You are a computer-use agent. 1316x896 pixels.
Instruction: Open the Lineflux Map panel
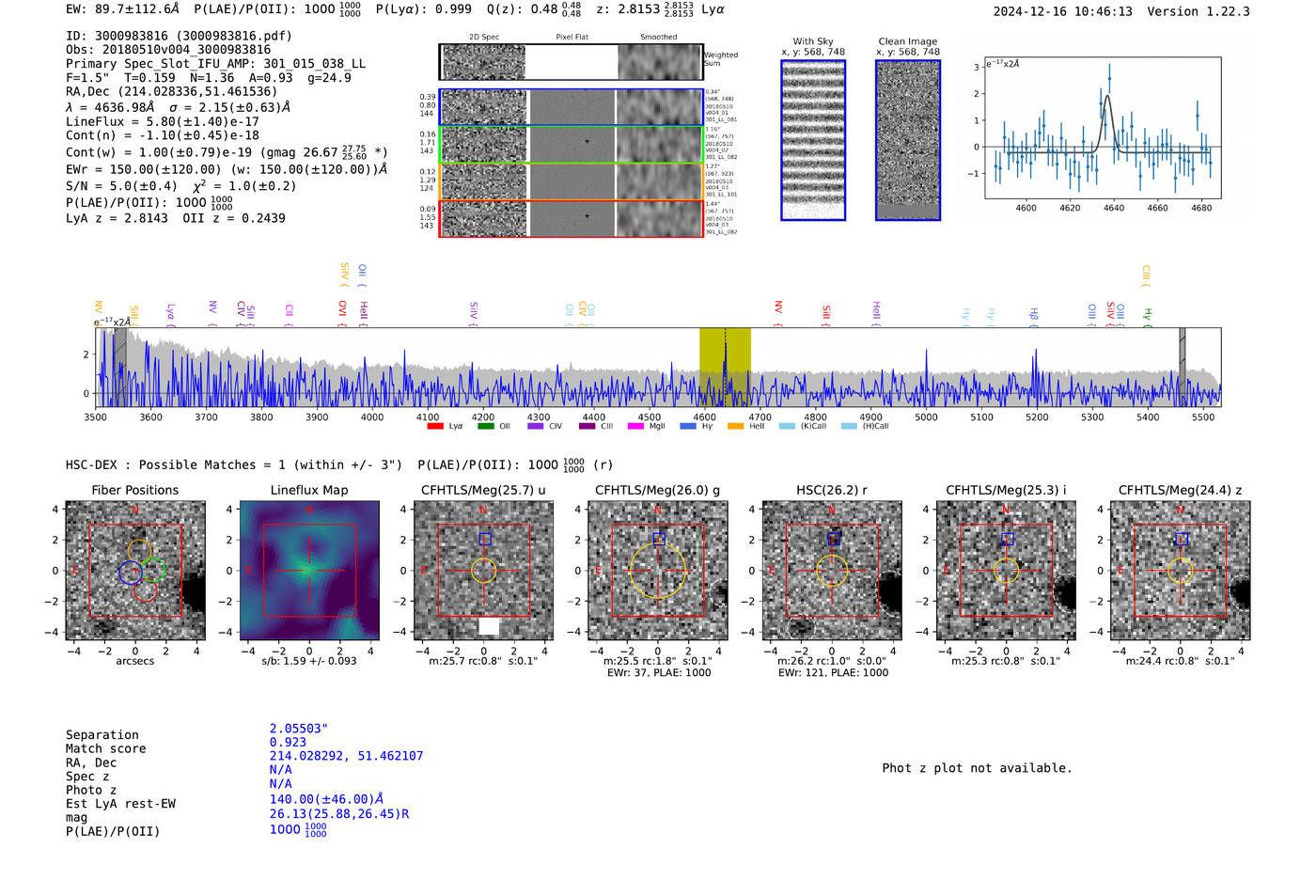(x=309, y=570)
